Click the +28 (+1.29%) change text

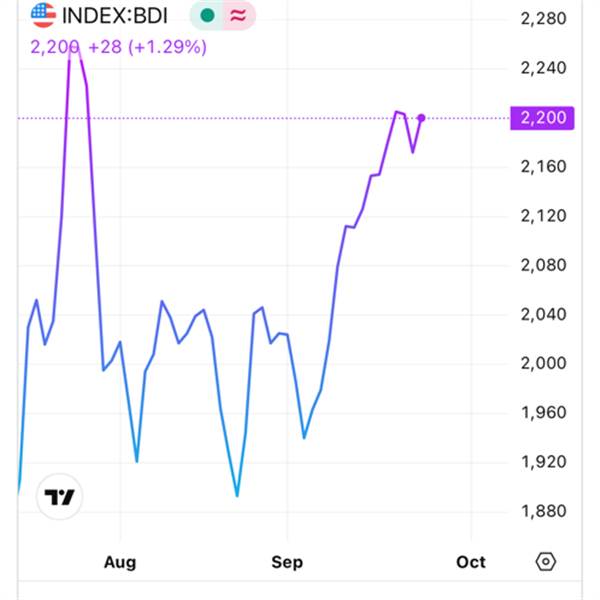(x=147, y=47)
